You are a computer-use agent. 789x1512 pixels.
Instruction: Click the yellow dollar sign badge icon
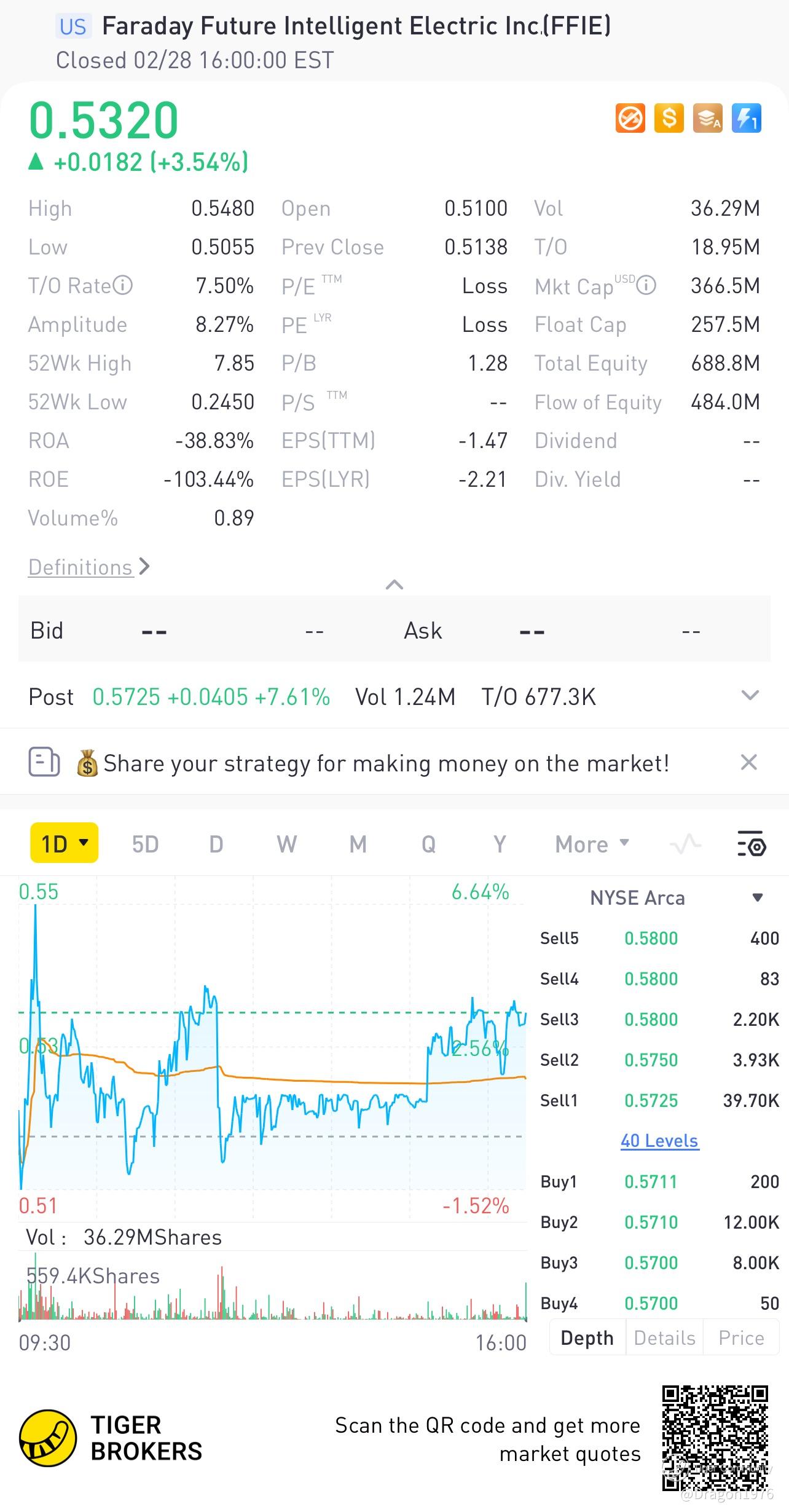coord(669,118)
